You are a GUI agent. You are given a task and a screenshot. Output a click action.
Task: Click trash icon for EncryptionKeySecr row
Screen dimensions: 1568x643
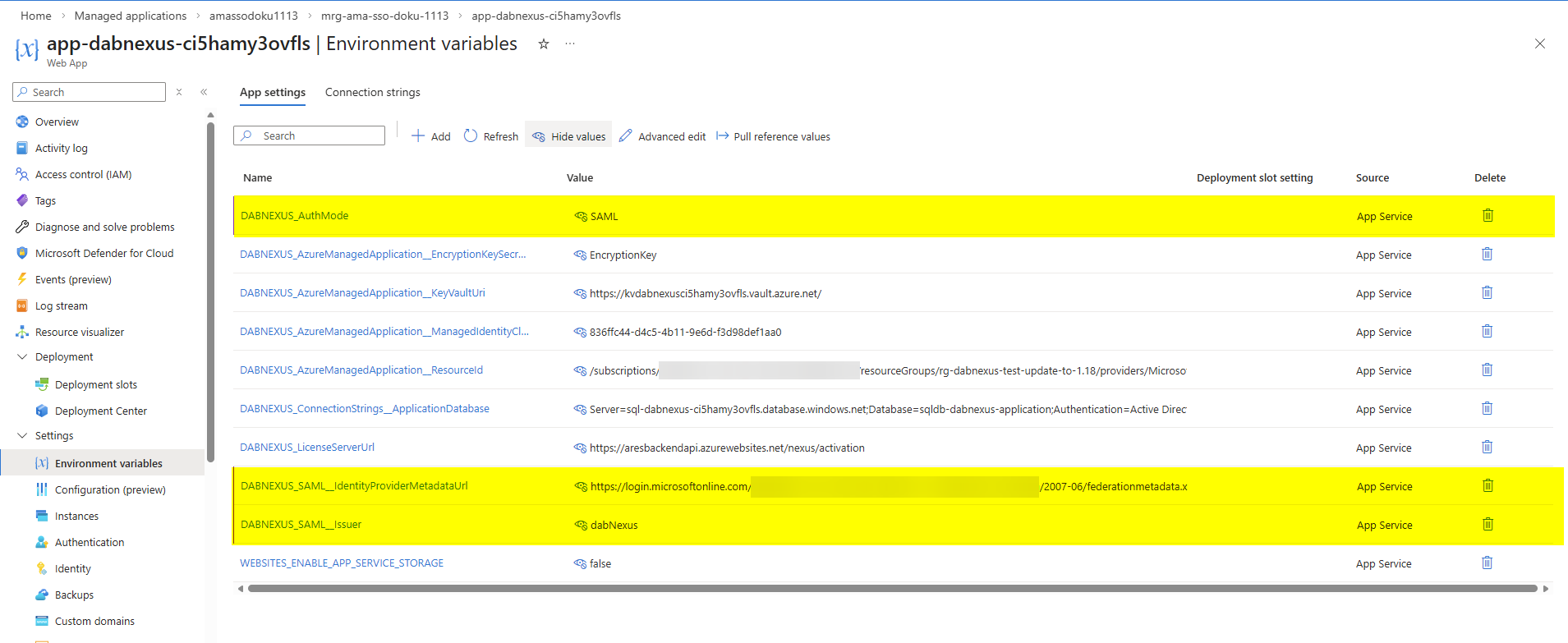(1487, 254)
